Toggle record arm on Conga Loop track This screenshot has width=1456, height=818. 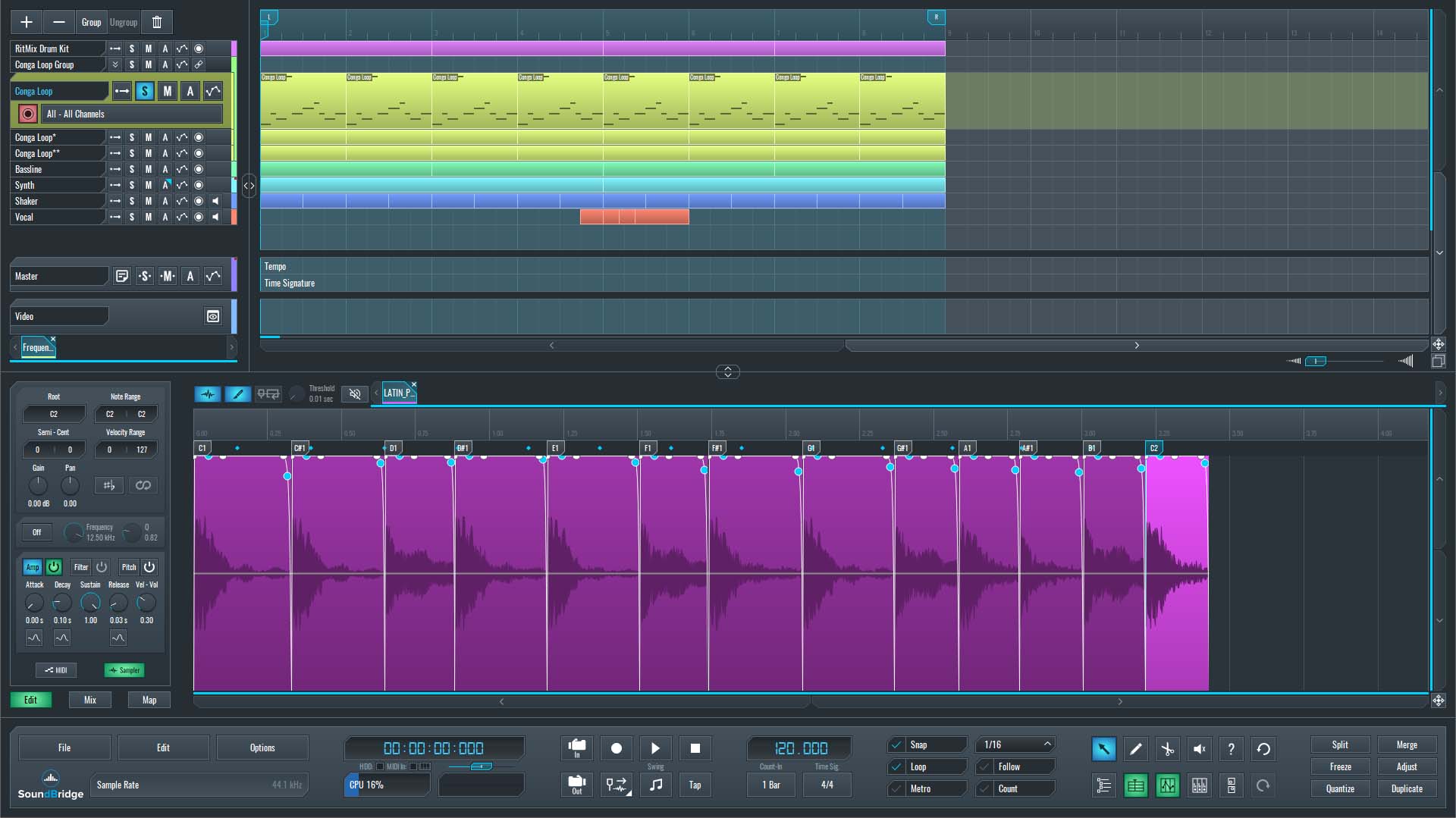click(x=28, y=114)
